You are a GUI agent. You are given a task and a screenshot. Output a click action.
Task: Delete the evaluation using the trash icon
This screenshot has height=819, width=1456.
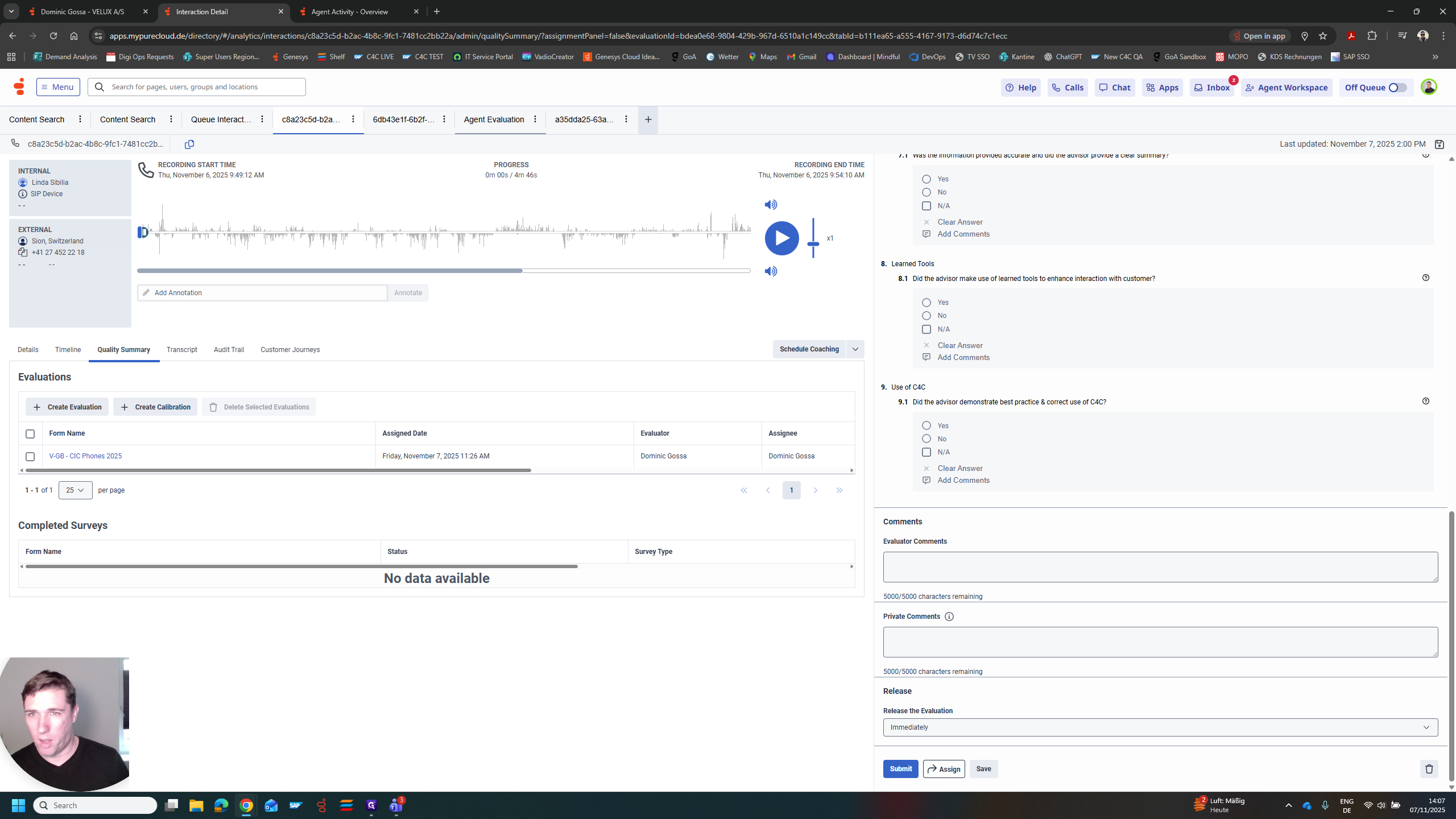click(x=1429, y=768)
